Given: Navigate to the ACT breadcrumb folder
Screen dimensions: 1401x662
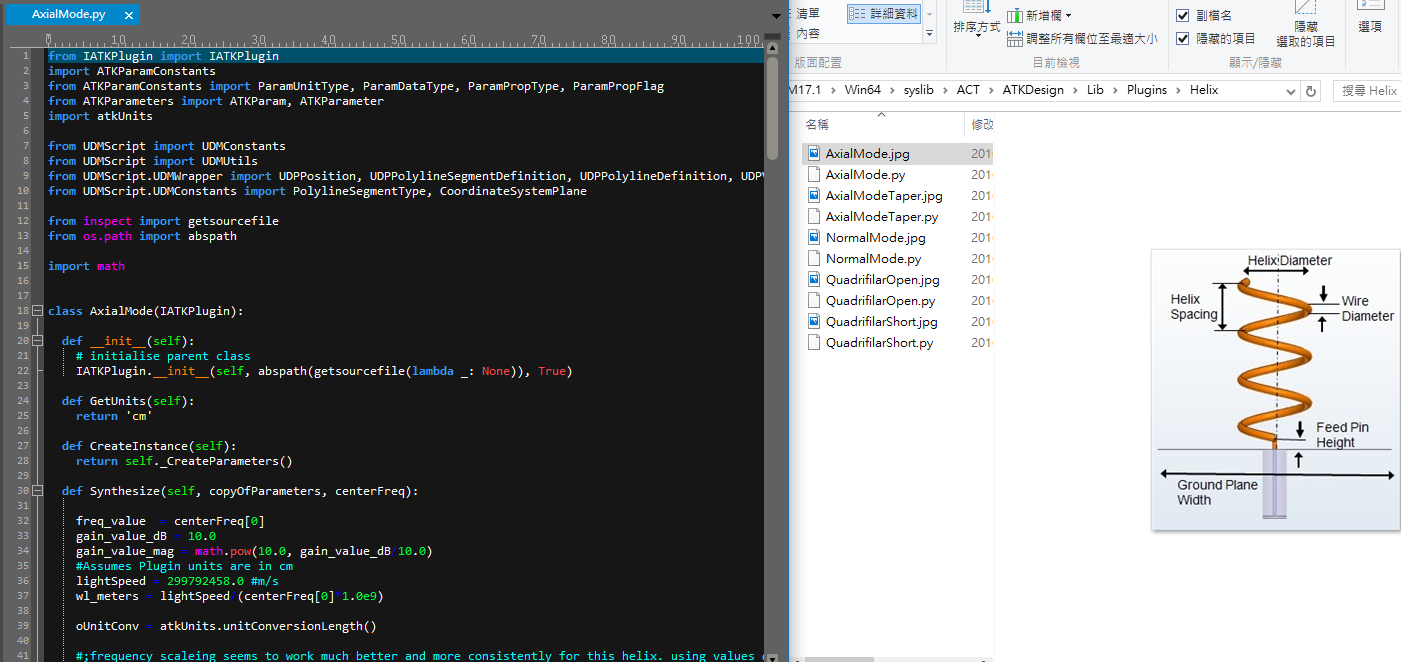Looking at the screenshot, I should click(x=968, y=90).
